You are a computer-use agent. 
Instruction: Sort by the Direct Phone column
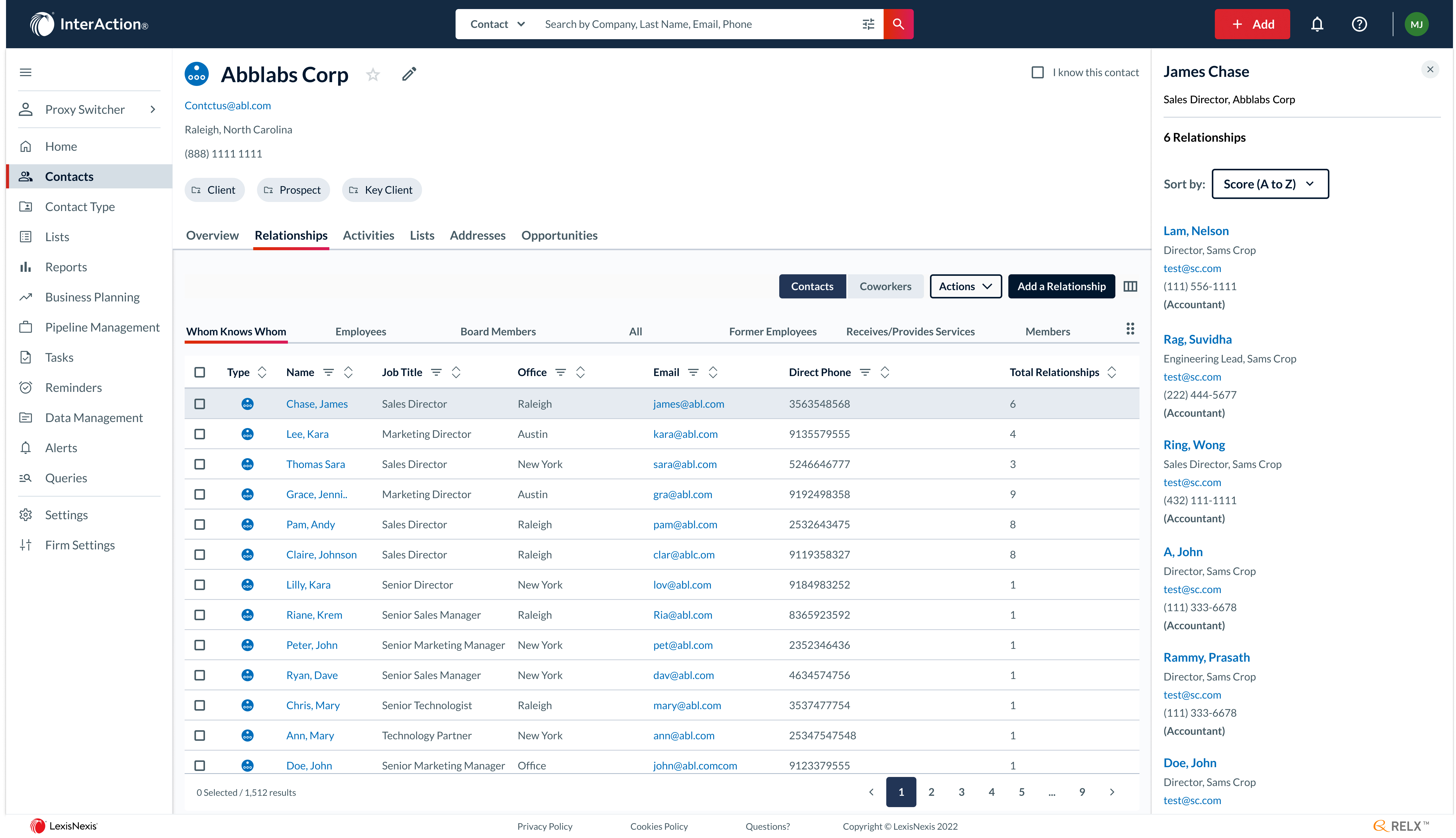pos(885,372)
